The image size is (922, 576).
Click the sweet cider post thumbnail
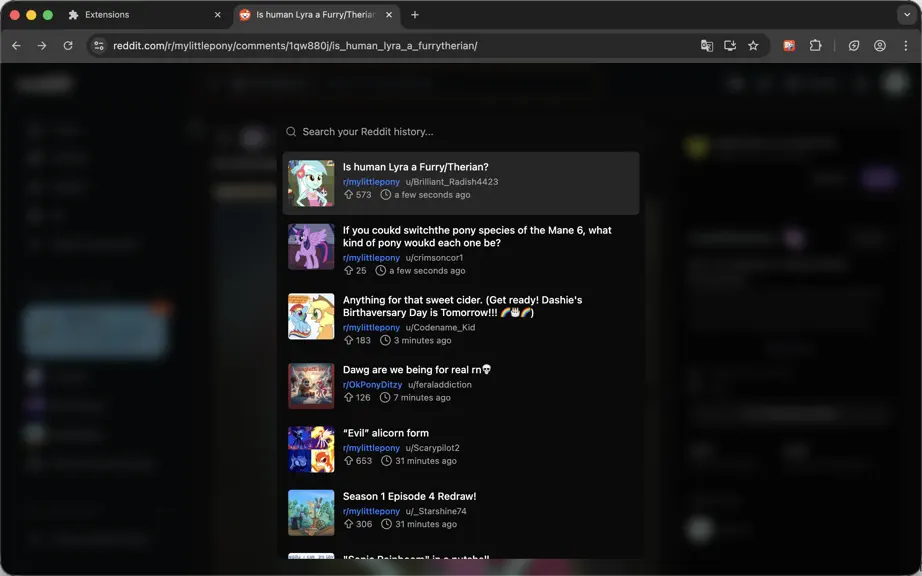pyautogui.click(x=311, y=316)
